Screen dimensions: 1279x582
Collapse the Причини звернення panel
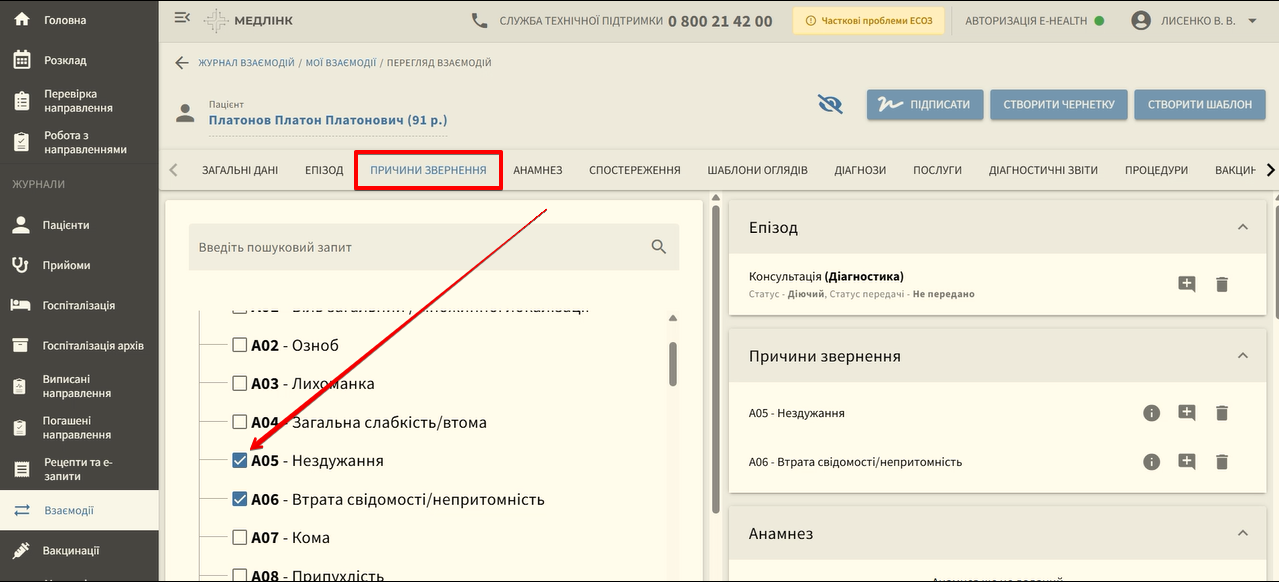[x=1243, y=356]
